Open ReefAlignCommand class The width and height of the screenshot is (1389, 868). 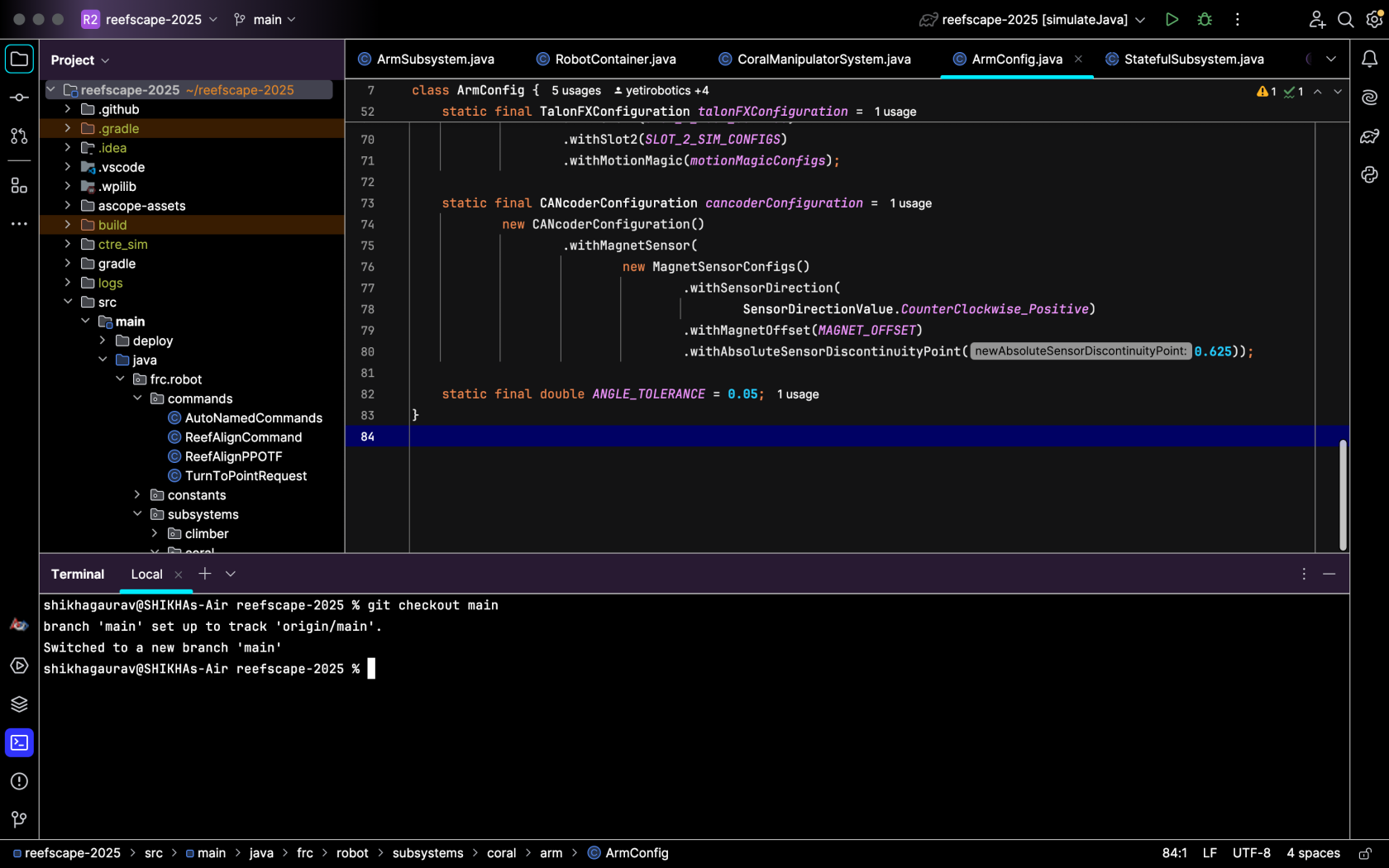coord(235,437)
